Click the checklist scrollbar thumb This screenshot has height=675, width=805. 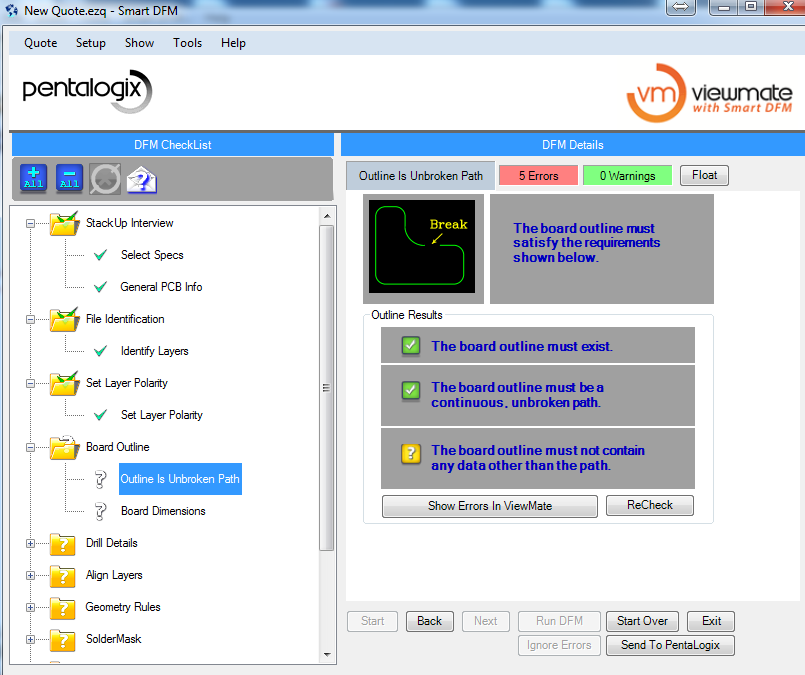(327, 388)
